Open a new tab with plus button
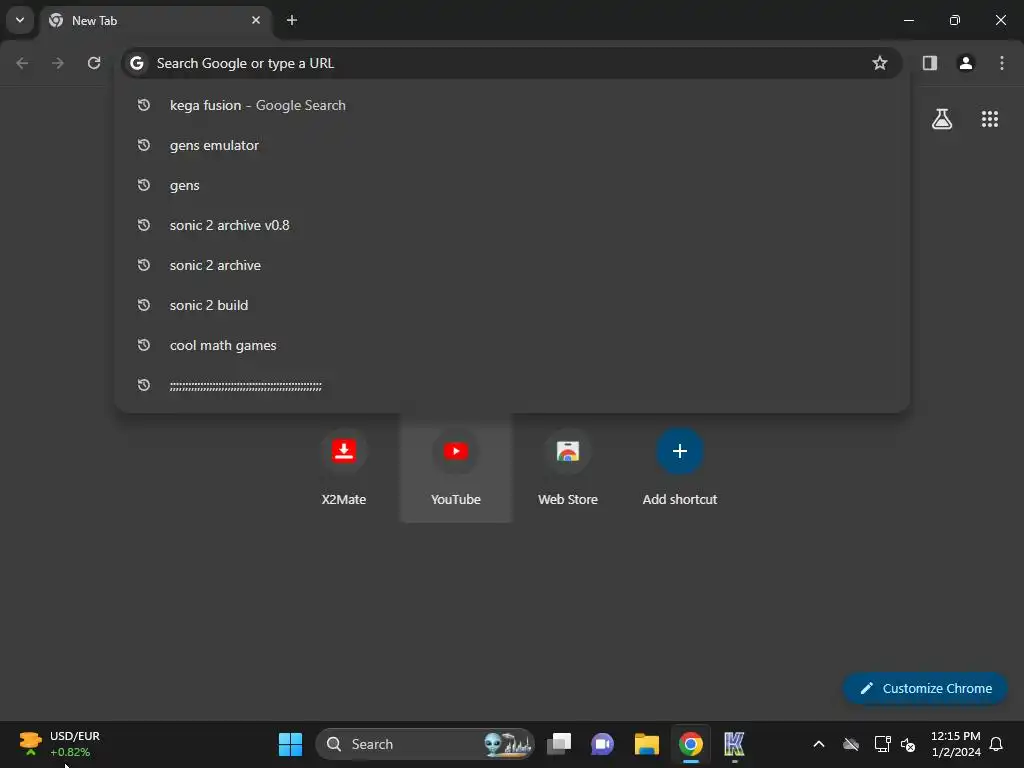 [292, 20]
